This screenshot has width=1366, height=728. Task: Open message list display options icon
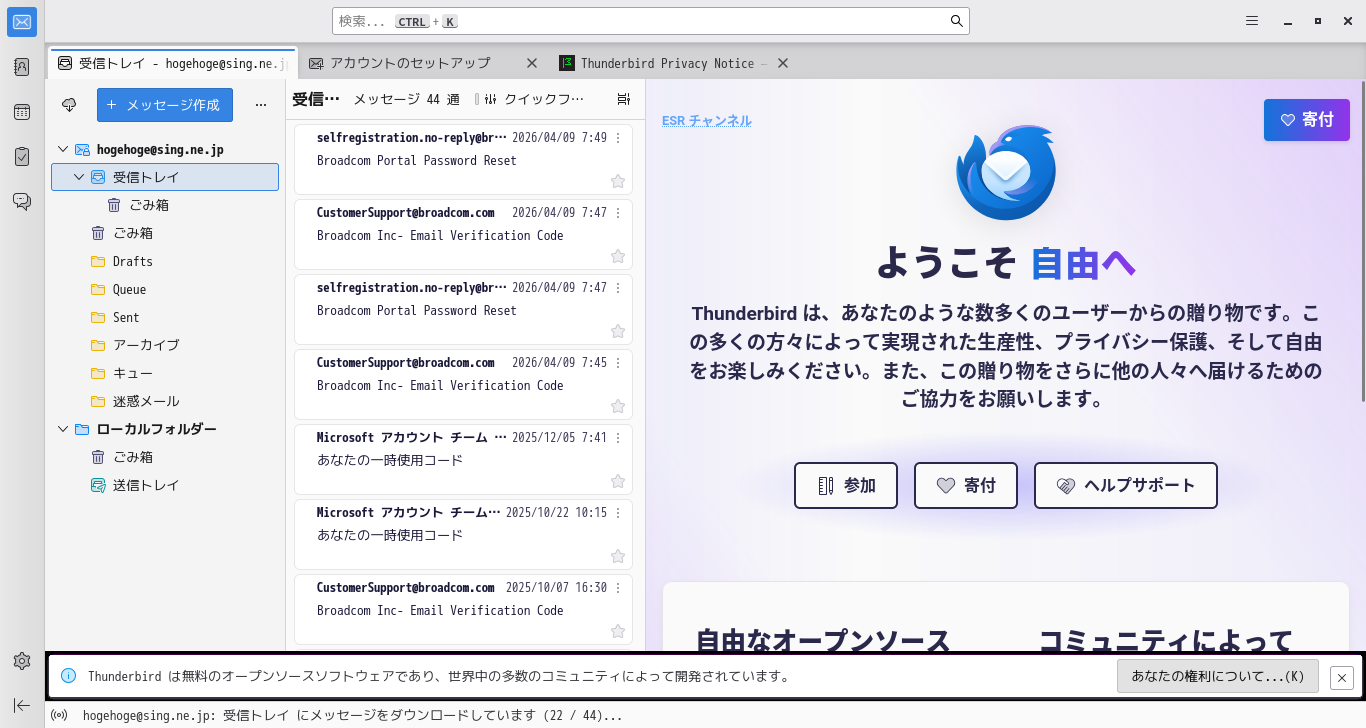(x=624, y=99)
